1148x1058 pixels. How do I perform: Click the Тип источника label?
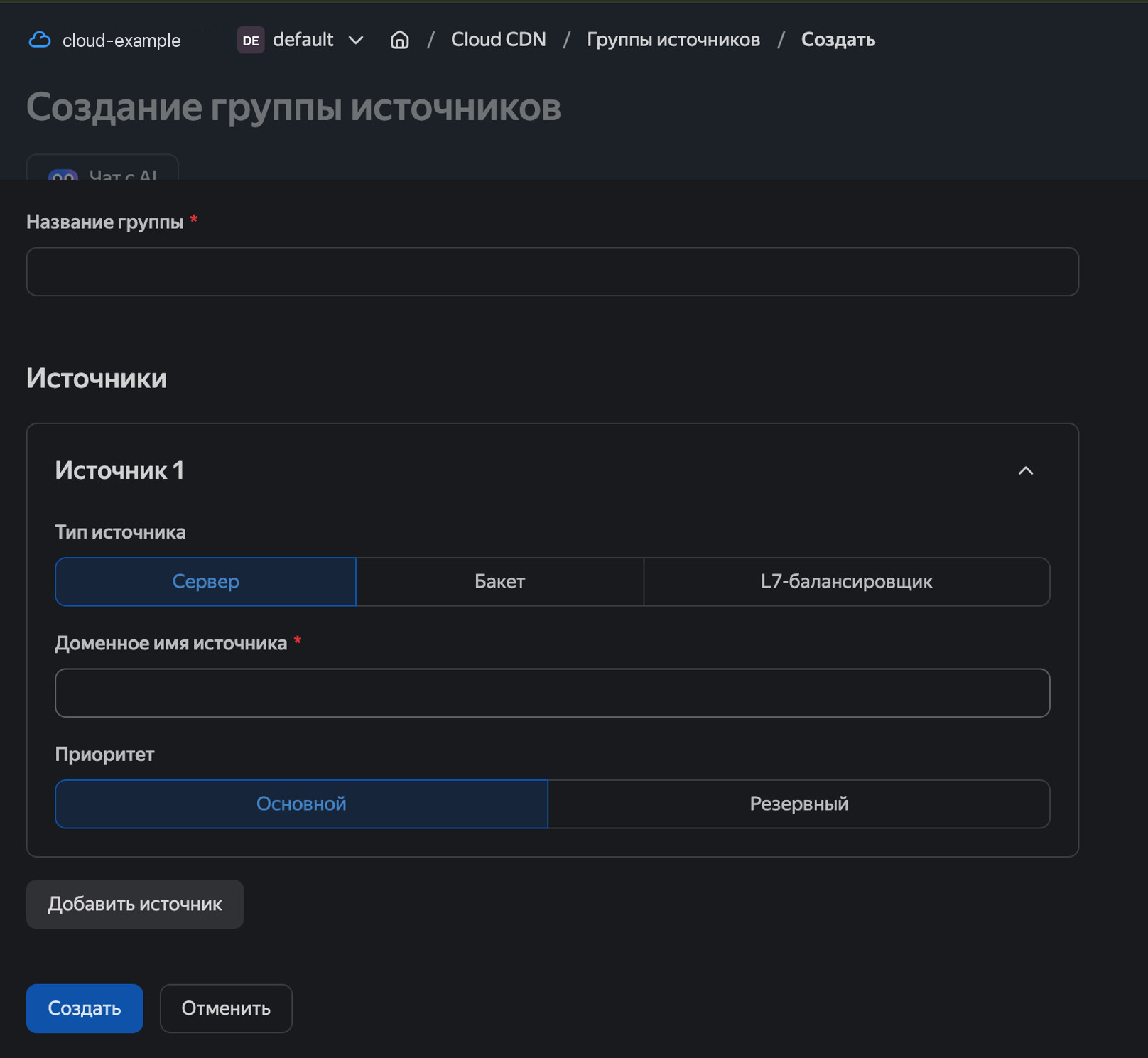[120, 532]
